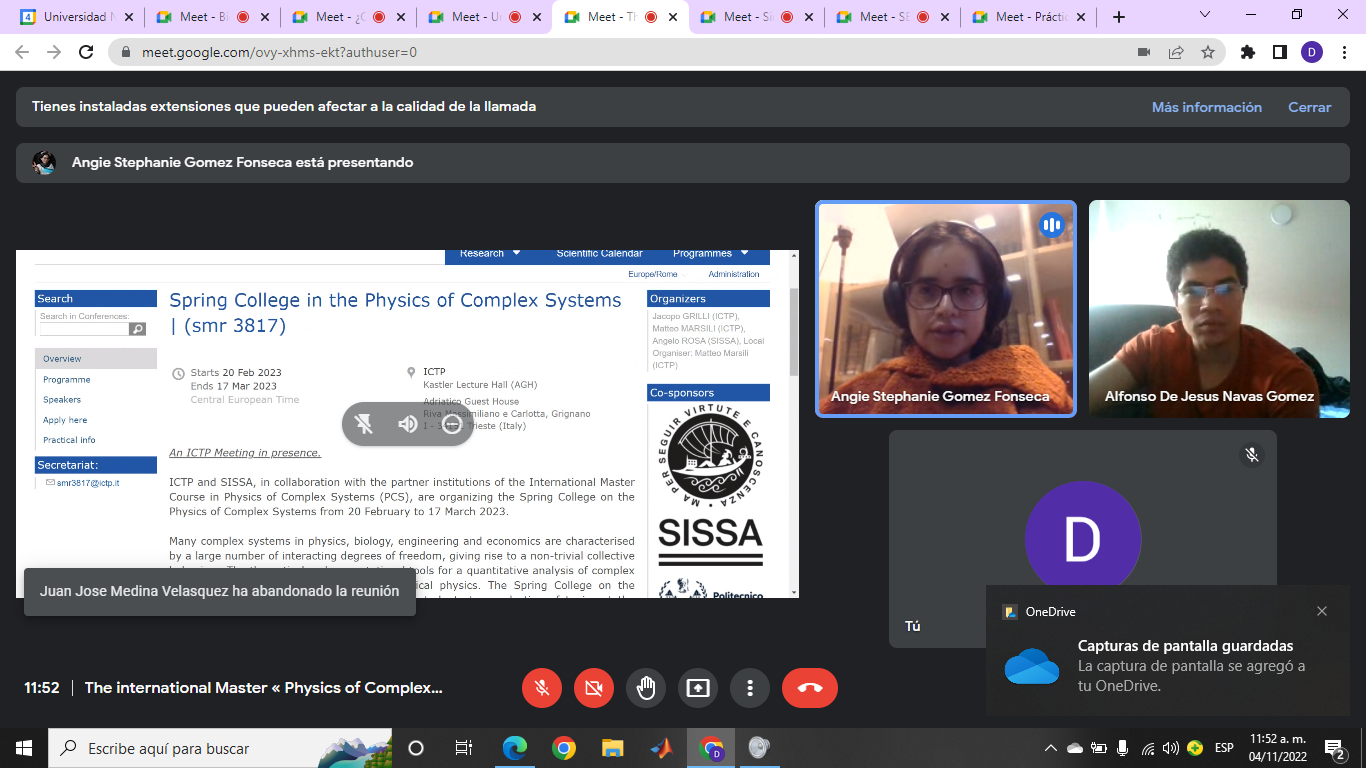Open the Chrome extensions puzzle icon
Image resolution: width=1366 pixels, height=768 pixels.
click(x=1247, y=52)
